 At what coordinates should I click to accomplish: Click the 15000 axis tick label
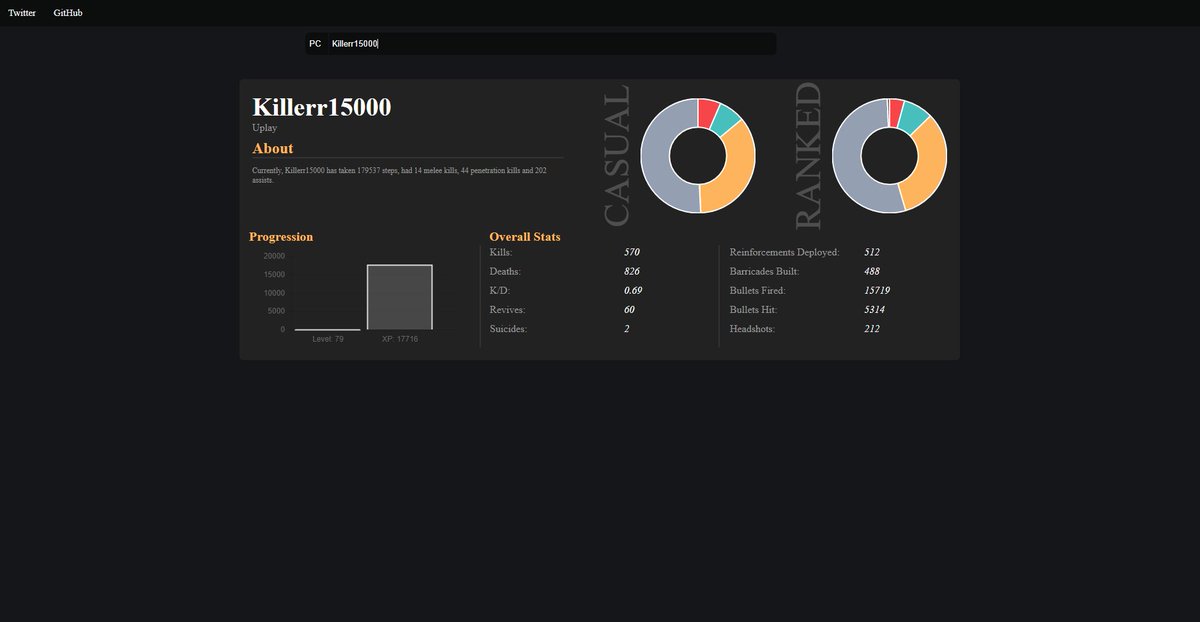coord(274,274)
